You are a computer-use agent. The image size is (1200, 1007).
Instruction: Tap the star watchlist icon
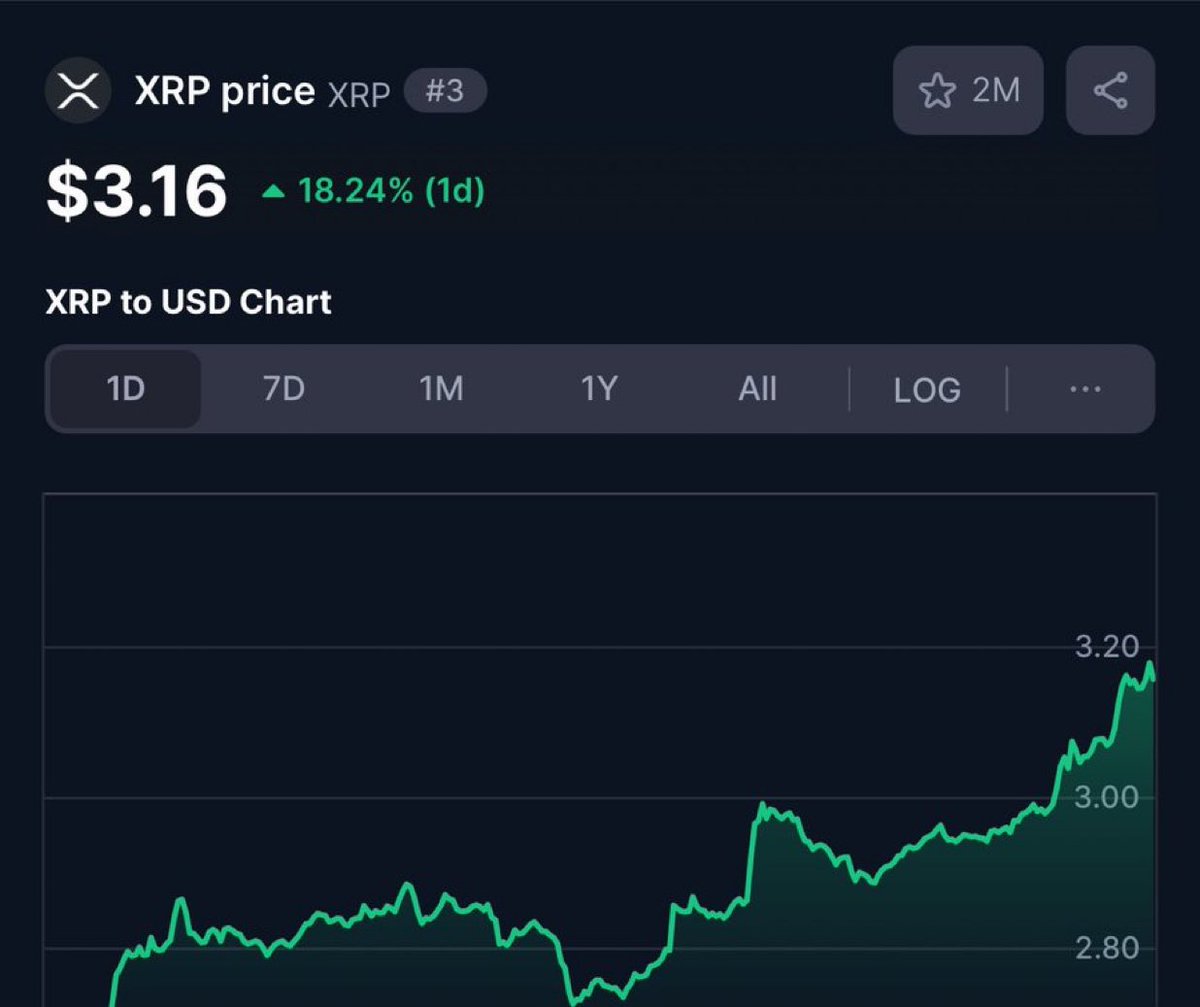click(x=937, y=91)
